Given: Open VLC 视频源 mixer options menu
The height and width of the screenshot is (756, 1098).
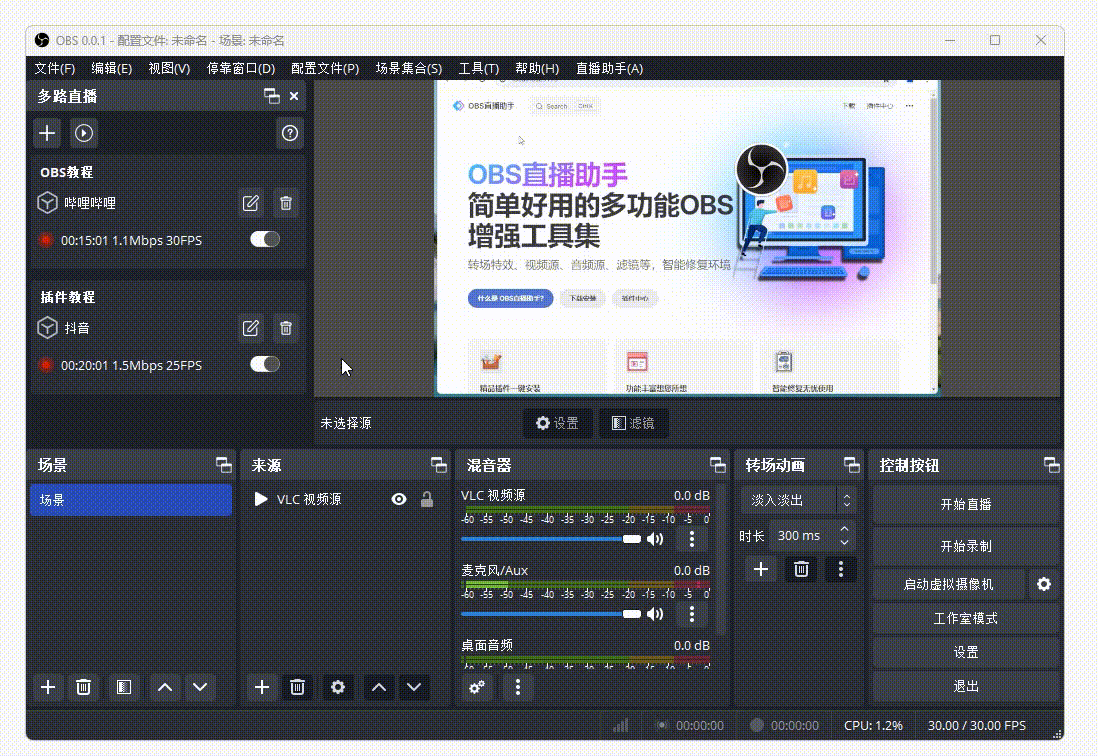Looking at the screenshot, I should click(x=692, y=539).
